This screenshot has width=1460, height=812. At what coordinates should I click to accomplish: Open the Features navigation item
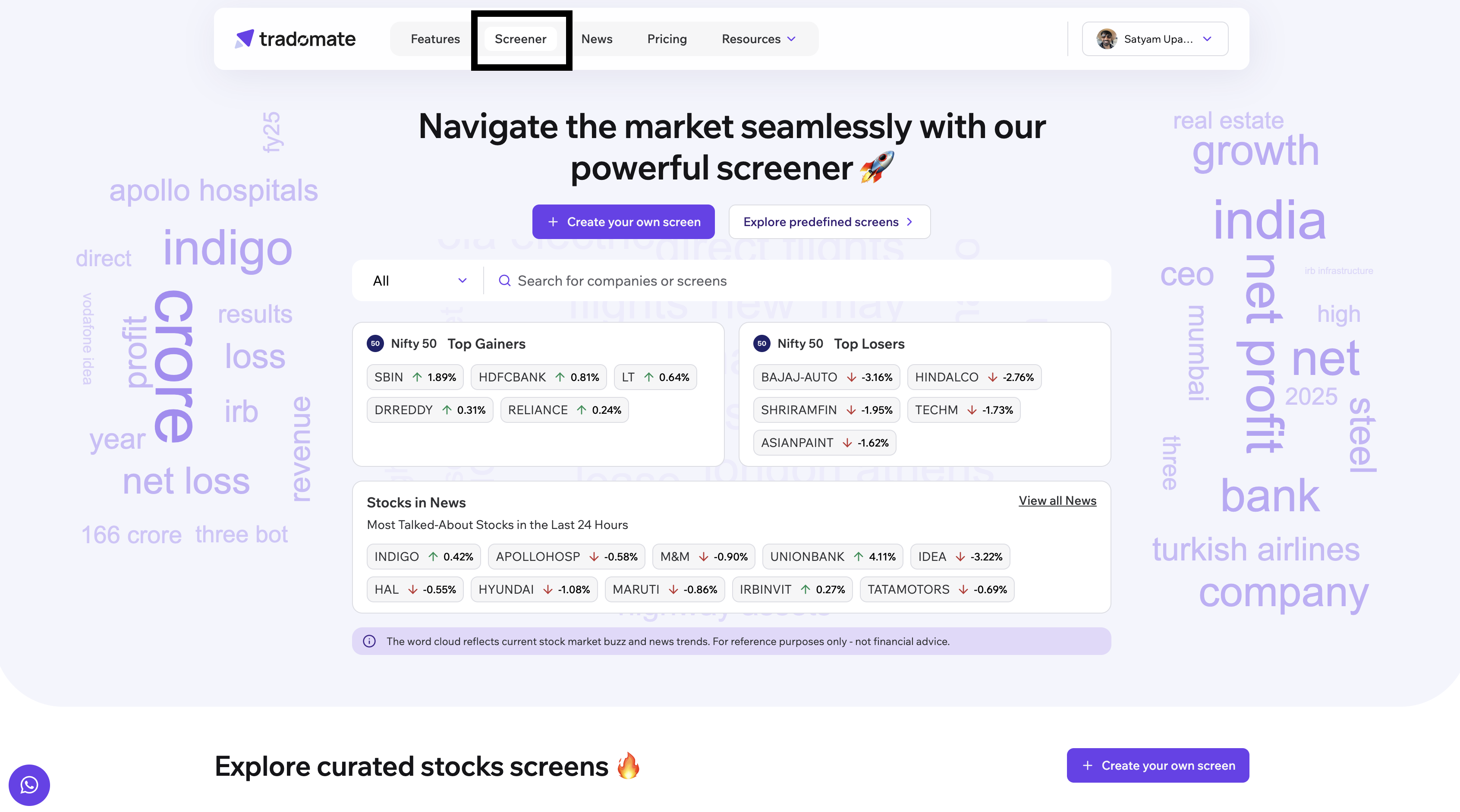[435, 38]
